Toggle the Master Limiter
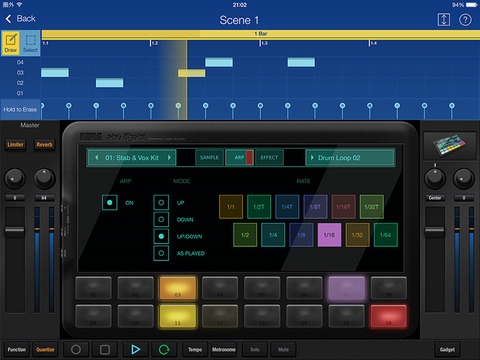The image size is (480, 360). [x=15, y=145]
